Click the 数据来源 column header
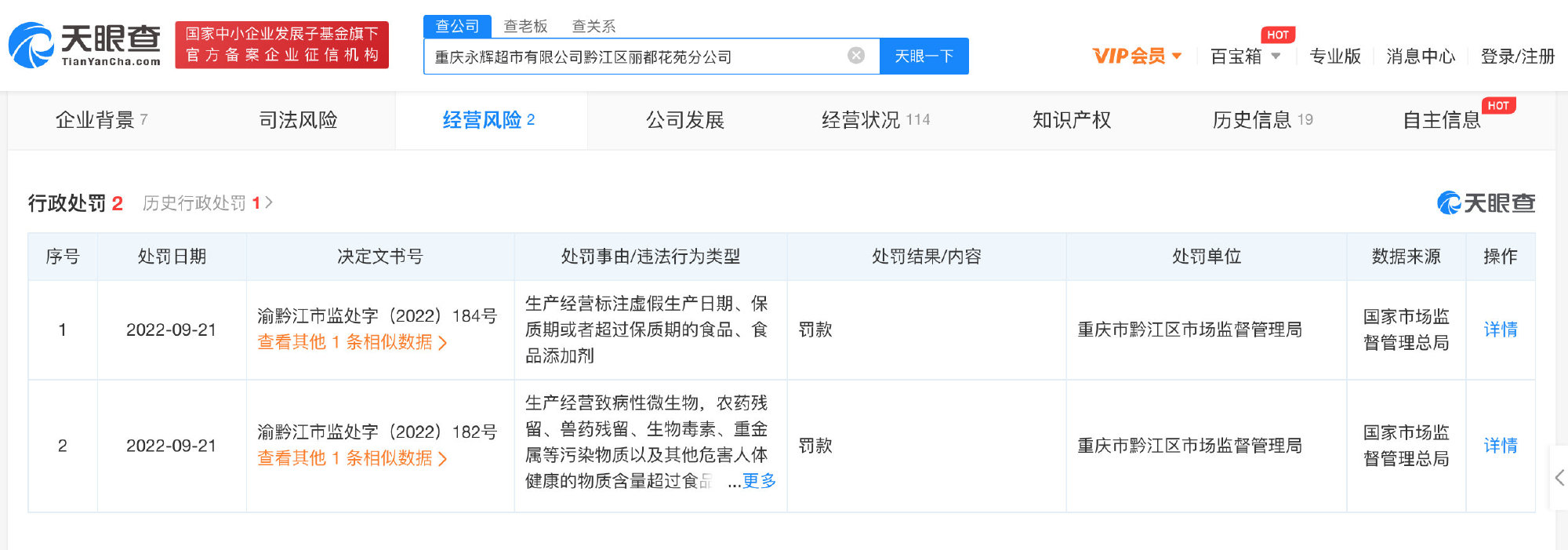 point(1406,257)
